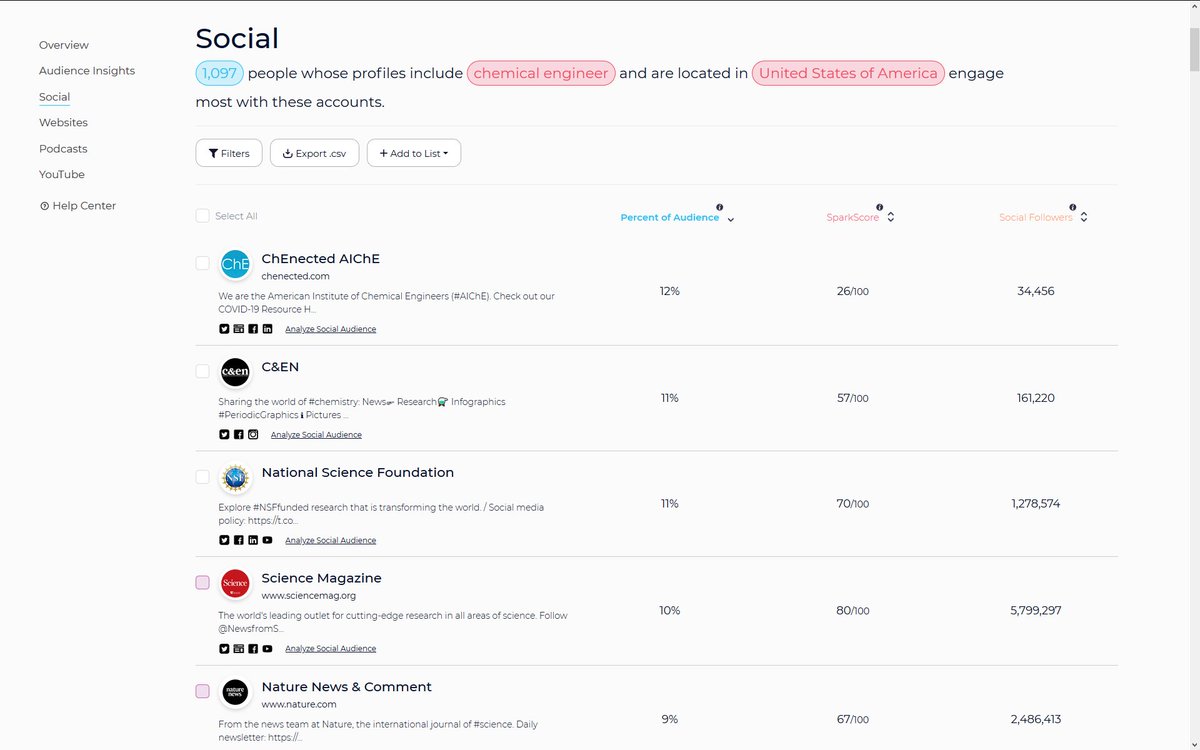The height and width of the screenshot is (750, 1200).
Task: Open Audience Insights section
Action: [x=87, y=71]
